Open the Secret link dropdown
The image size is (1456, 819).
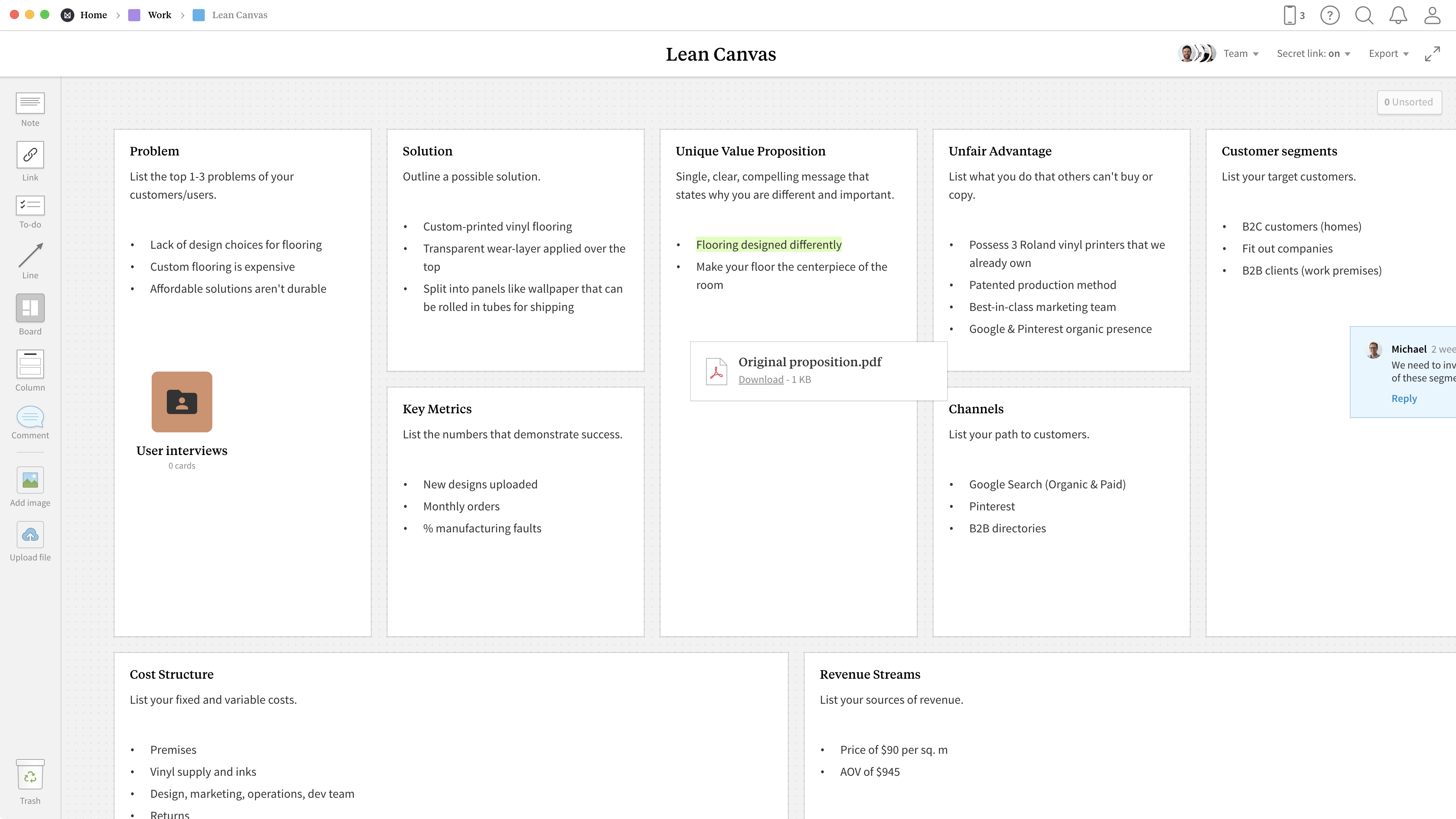1313,54
